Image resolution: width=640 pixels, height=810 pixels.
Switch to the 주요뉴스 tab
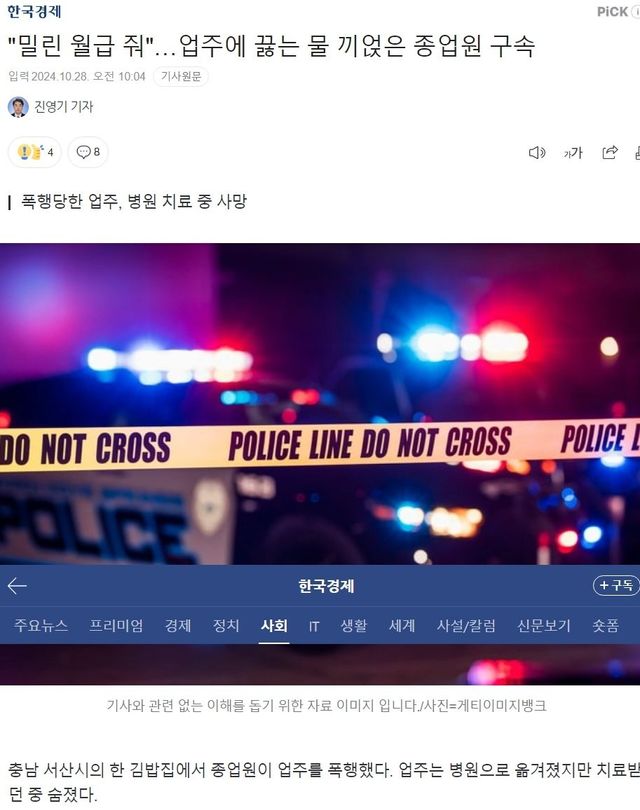(41, 626)
